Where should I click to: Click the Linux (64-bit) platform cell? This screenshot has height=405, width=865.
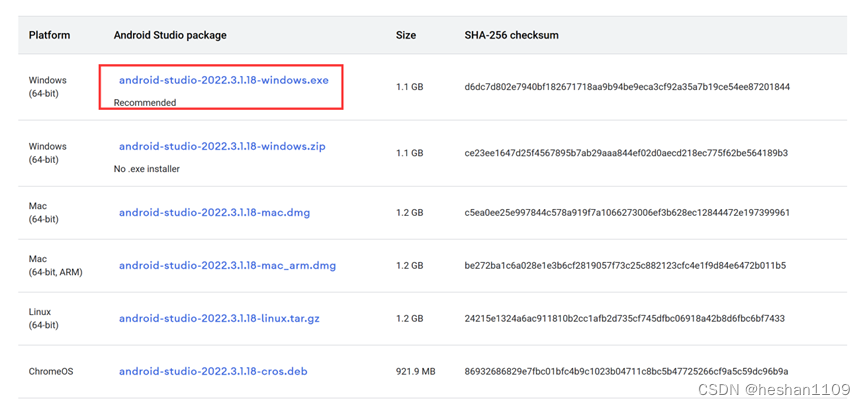pos(44,318)
